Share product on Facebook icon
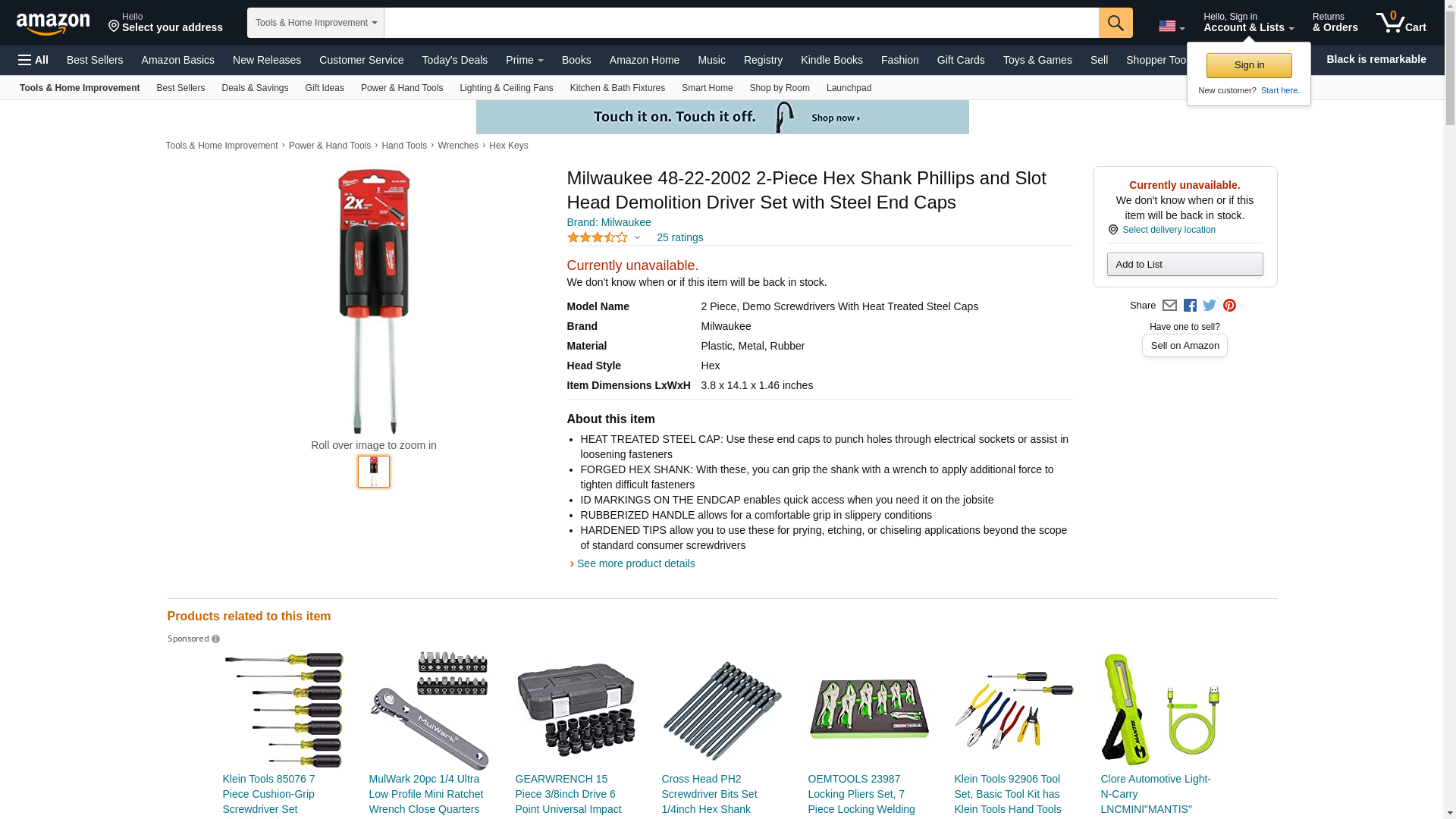Screen dimensions: 1456x819 [x=1190, y=306]
